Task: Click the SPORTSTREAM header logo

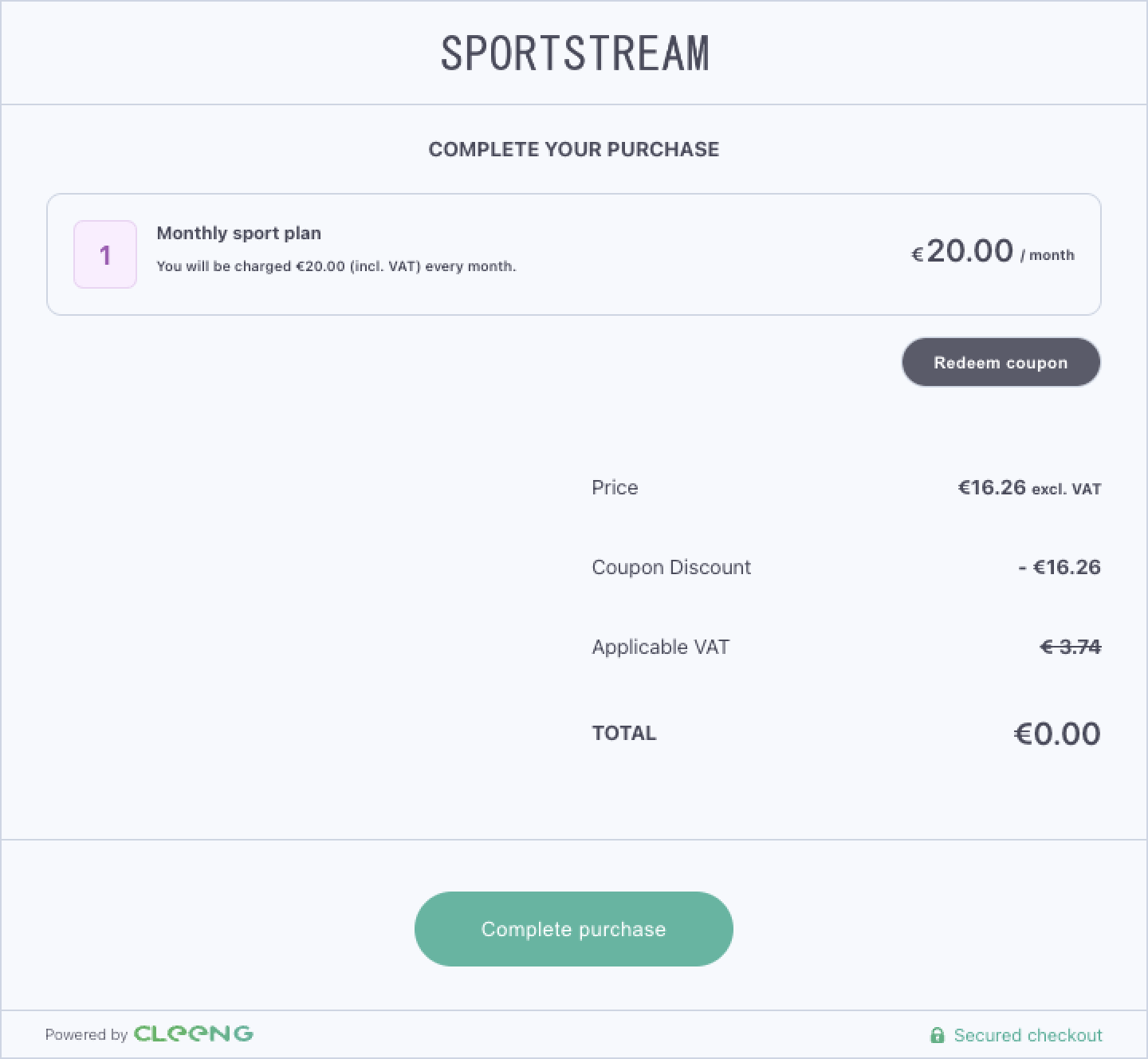Action: (574, 53)
